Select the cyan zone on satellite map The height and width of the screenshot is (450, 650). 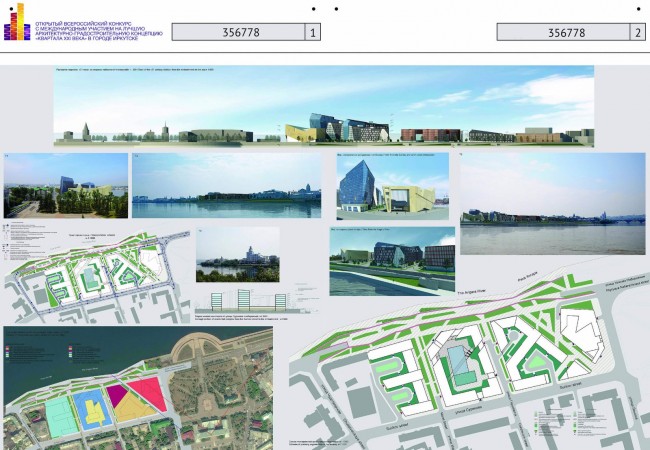(61, 416)
